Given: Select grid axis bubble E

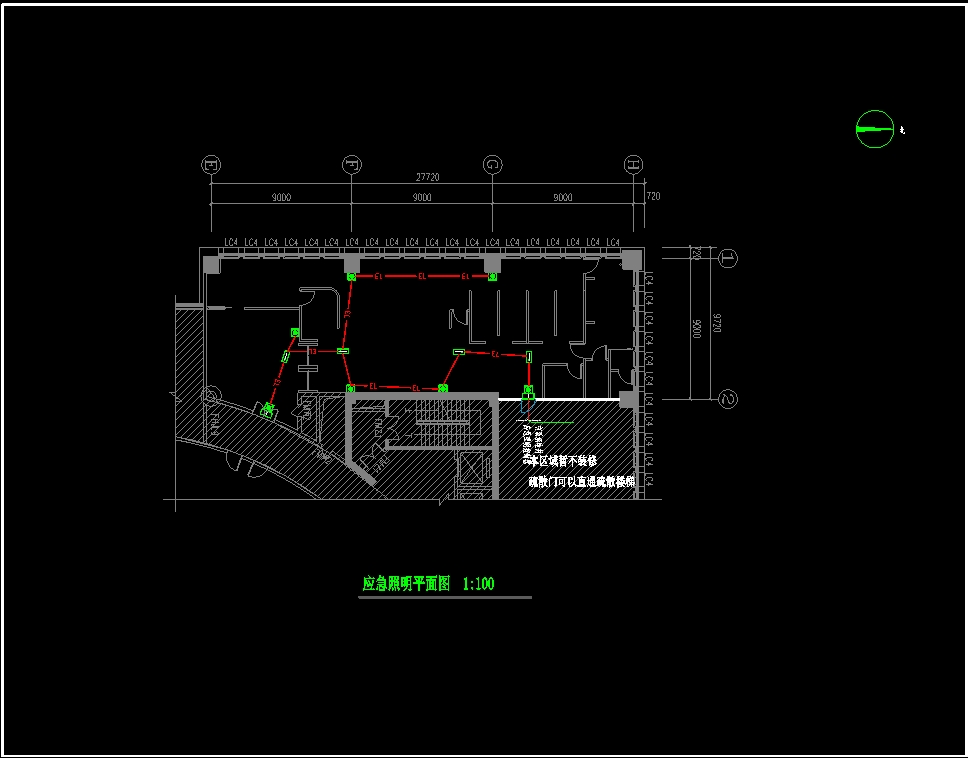Looking at the screenshot, I should point(211,165).
